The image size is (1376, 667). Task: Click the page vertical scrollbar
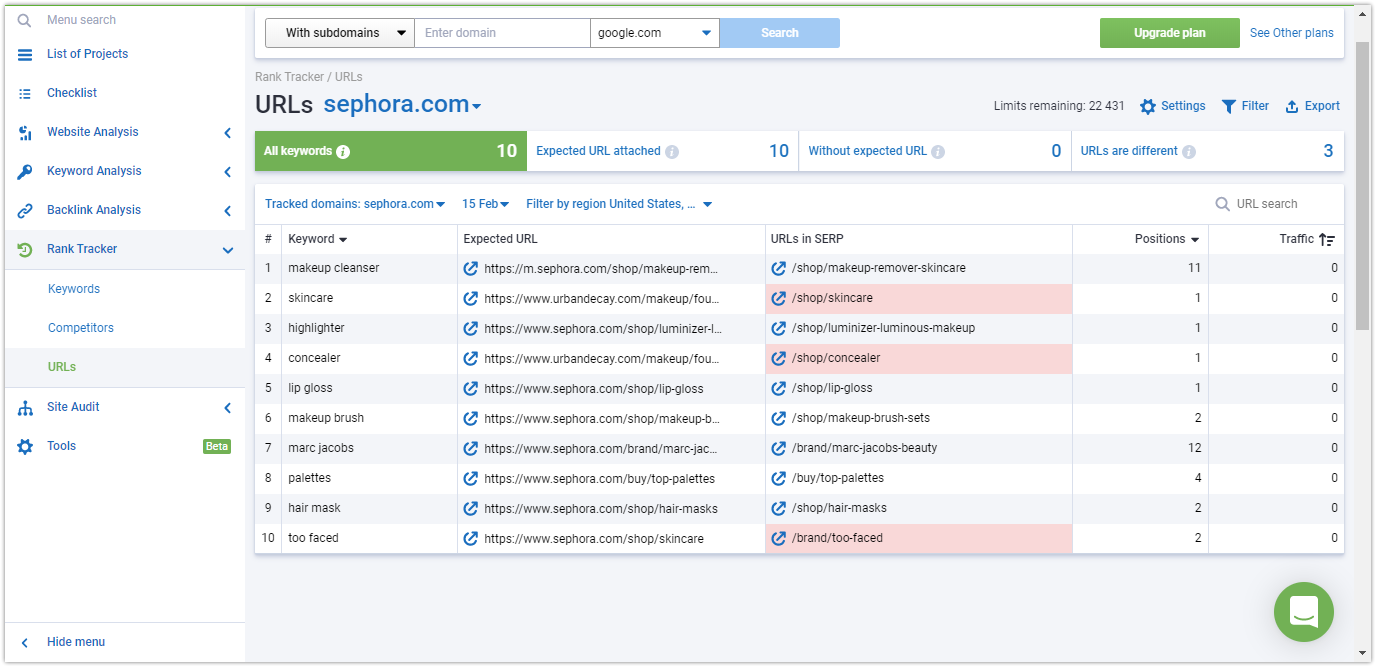coord(1362,186)
